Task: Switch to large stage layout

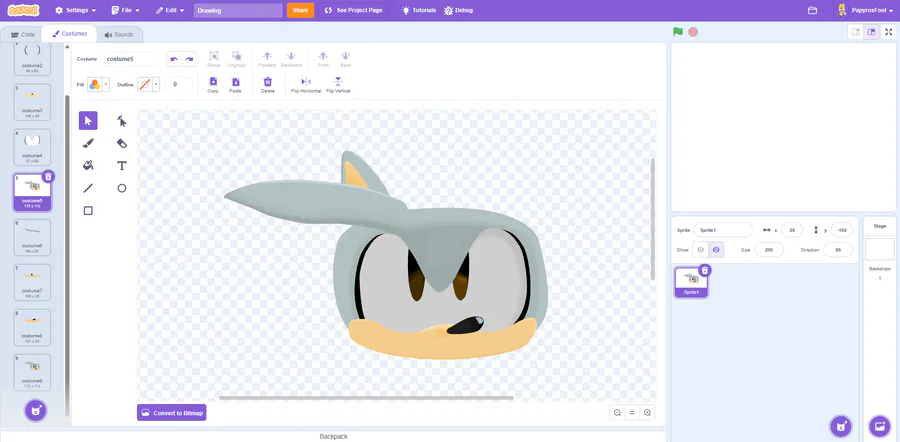Action: 871,32
